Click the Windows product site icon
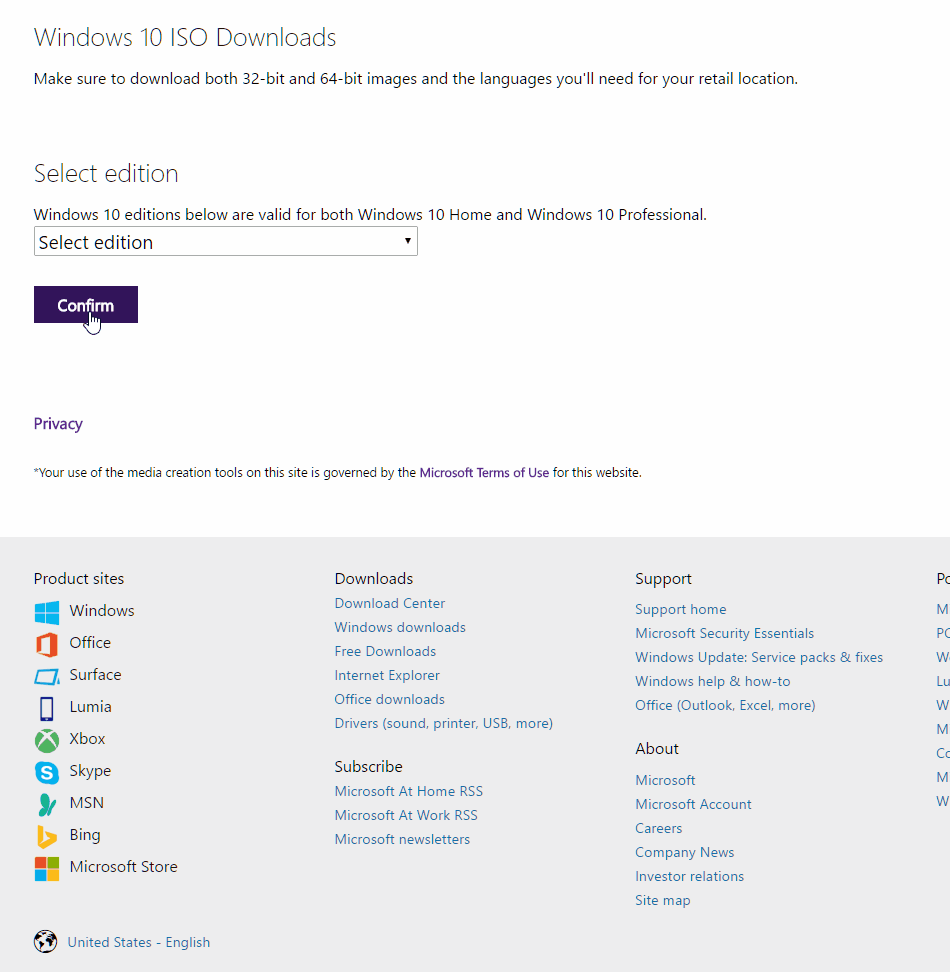Viewport: 950px width, 972px height. pyautogui.click(x=45, y=611)
